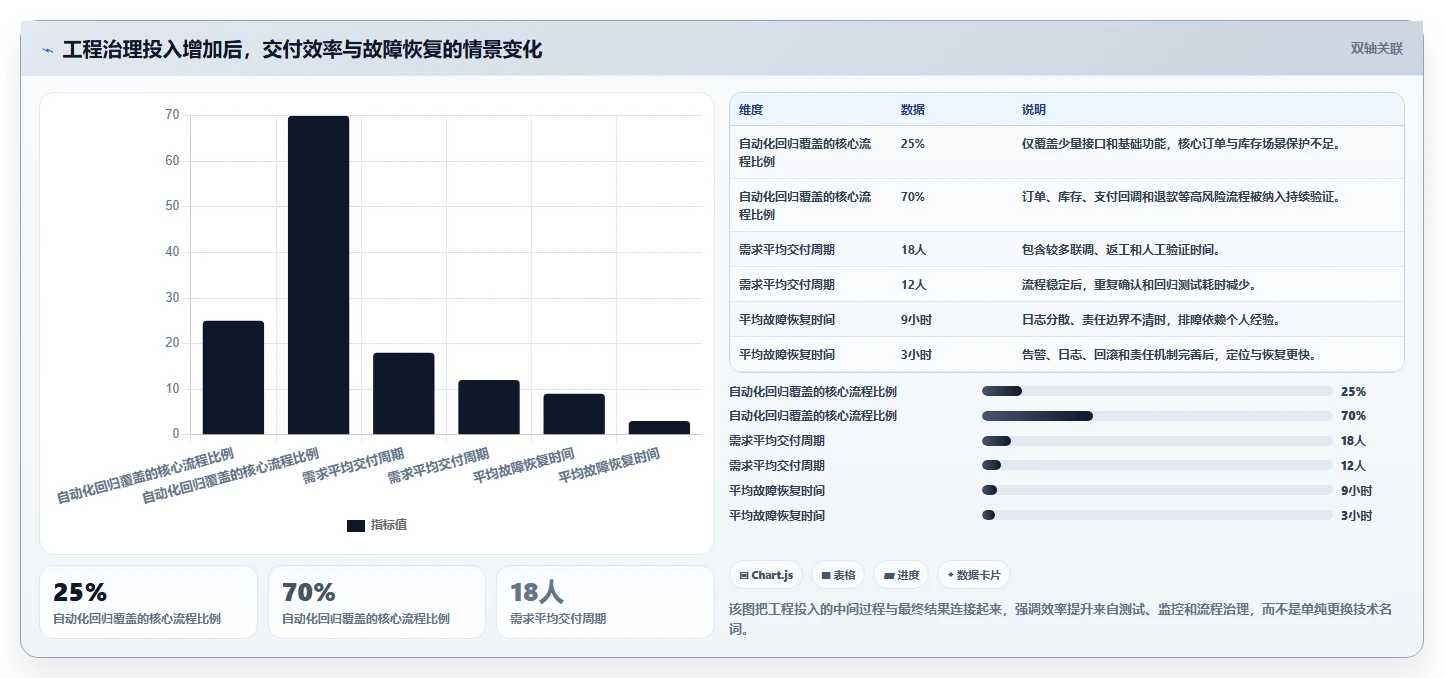Viewport: 1444px width, 678px height.
Task: Click the 9小时 value at the progress list
Action: [x=1356, y=491]
